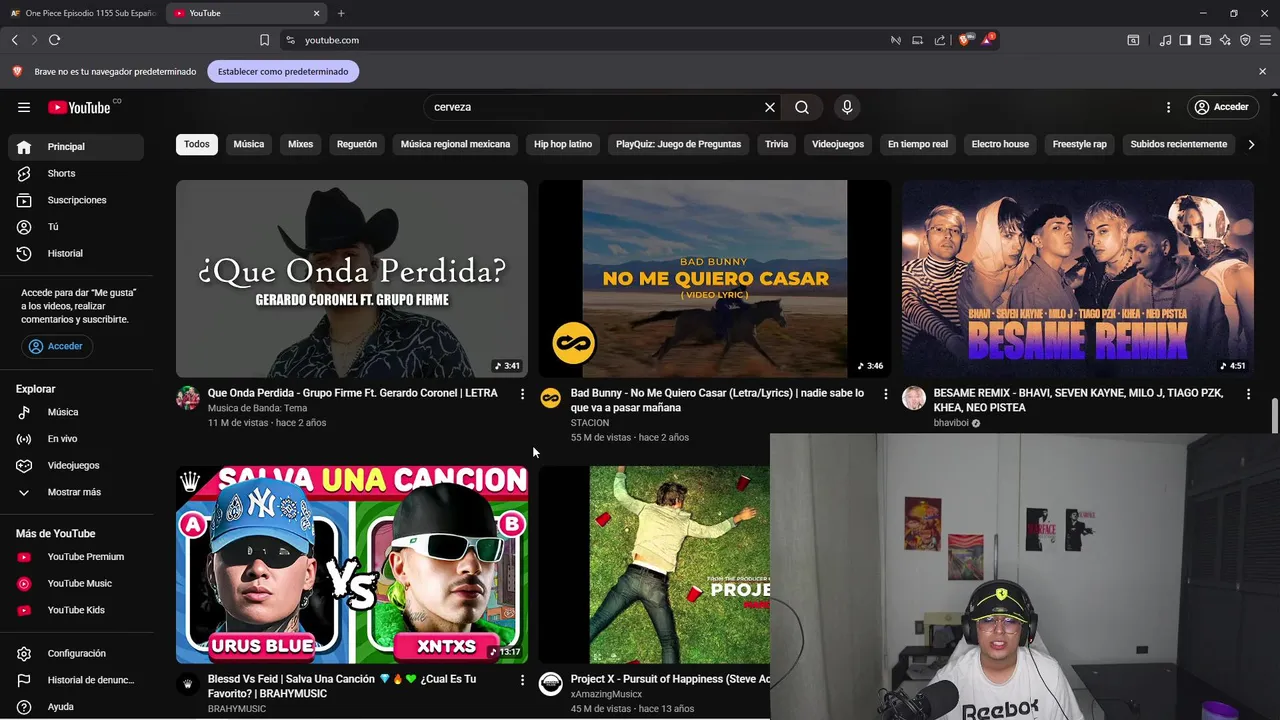The image size is (1280, 720).
Task: Clear the search box with the X
Action: pyautogui.click(x=770, y=107)
